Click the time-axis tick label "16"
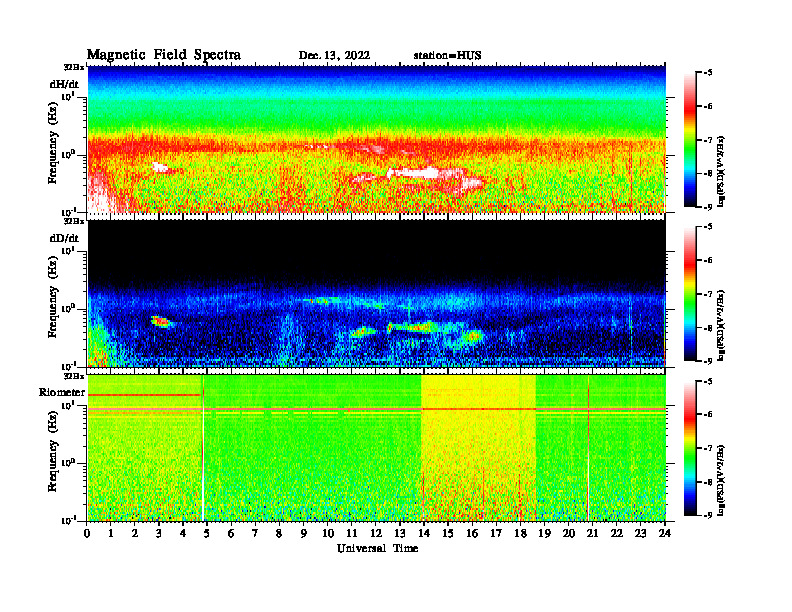Viewport: 792px width, 612px height. click(x=473, y=534)
